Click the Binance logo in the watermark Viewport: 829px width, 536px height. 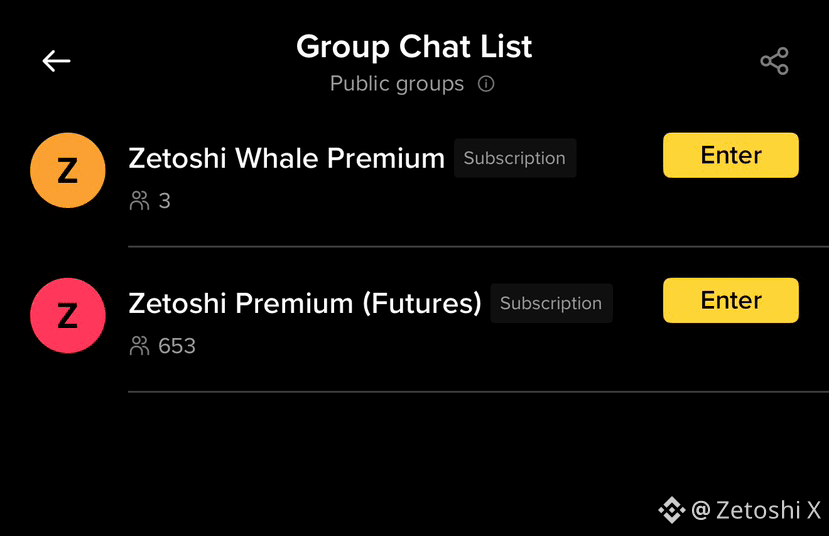click(x=672, y=510)
